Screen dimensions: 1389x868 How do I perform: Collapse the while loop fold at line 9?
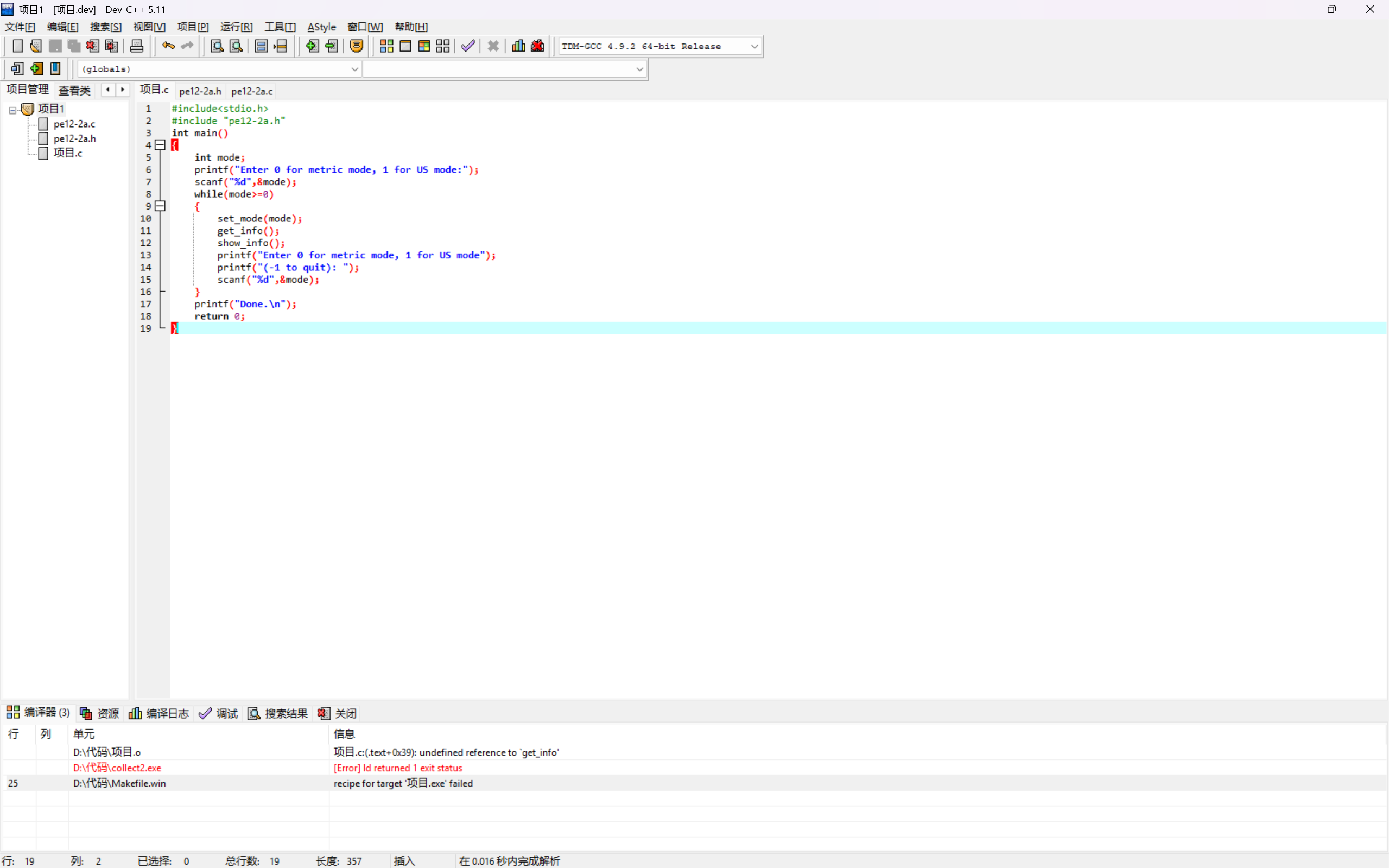click(x=161, y=206)
